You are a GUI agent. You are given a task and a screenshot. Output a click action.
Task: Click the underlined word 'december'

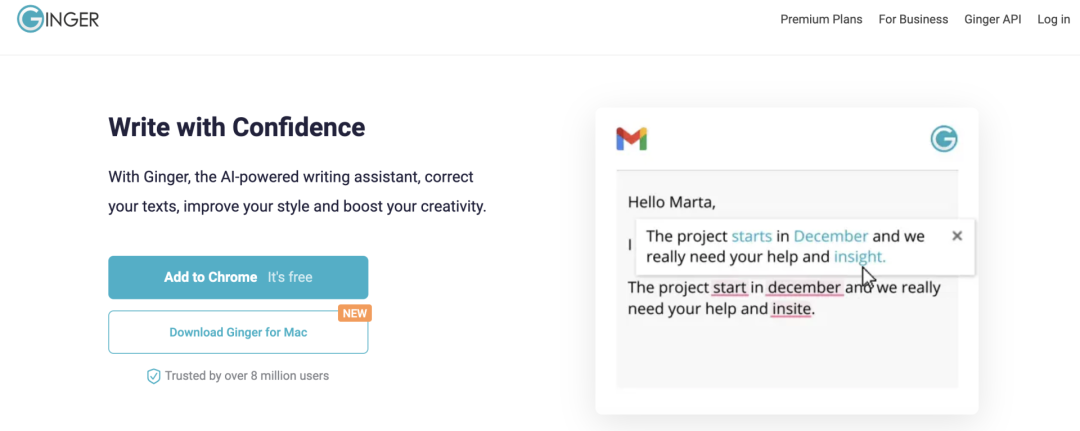(x=806, y=287)
